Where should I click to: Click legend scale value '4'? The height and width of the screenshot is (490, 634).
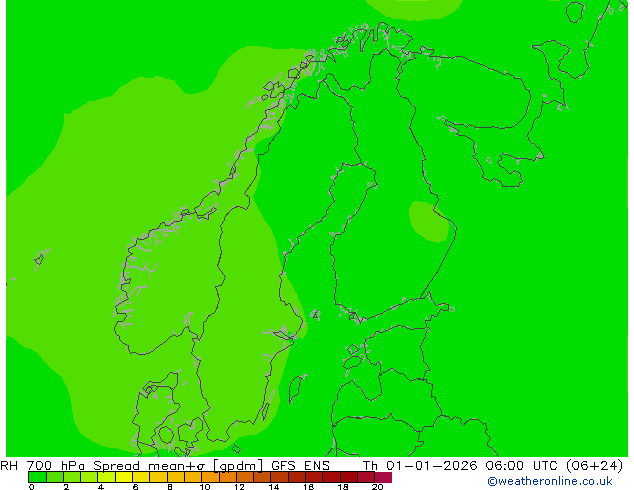pyautogui.click(x=101, y=487)
